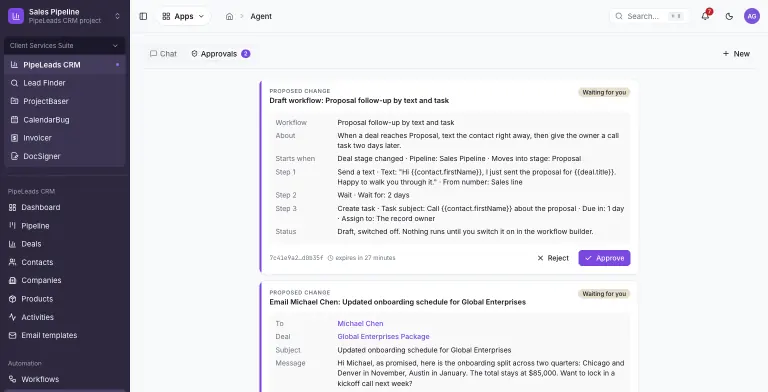The image size is (768, 392).
Task: Open PipeLeads CRM app
Action: pyautogui.click(x=64, y=65)
